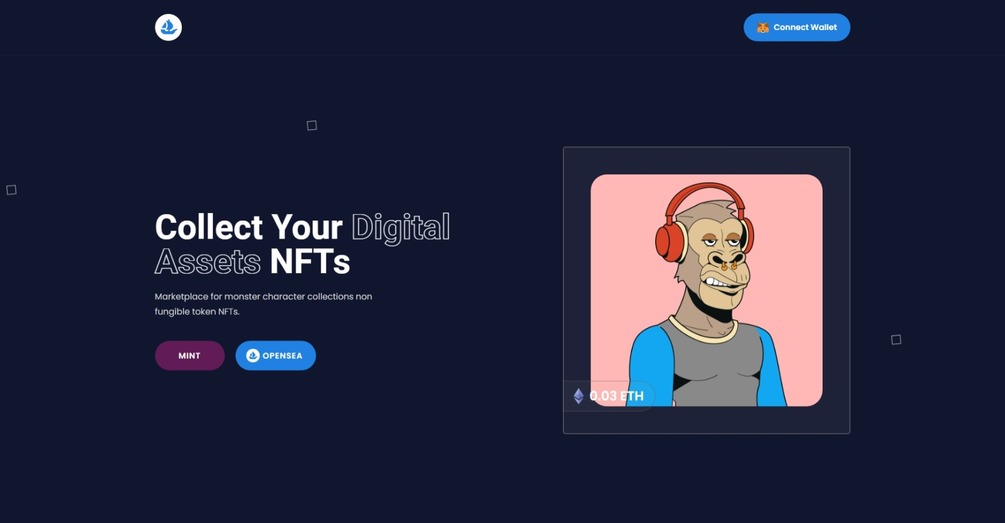Click the Collect Your heading text
1005x523 pixels.
[x=249, y=228]
